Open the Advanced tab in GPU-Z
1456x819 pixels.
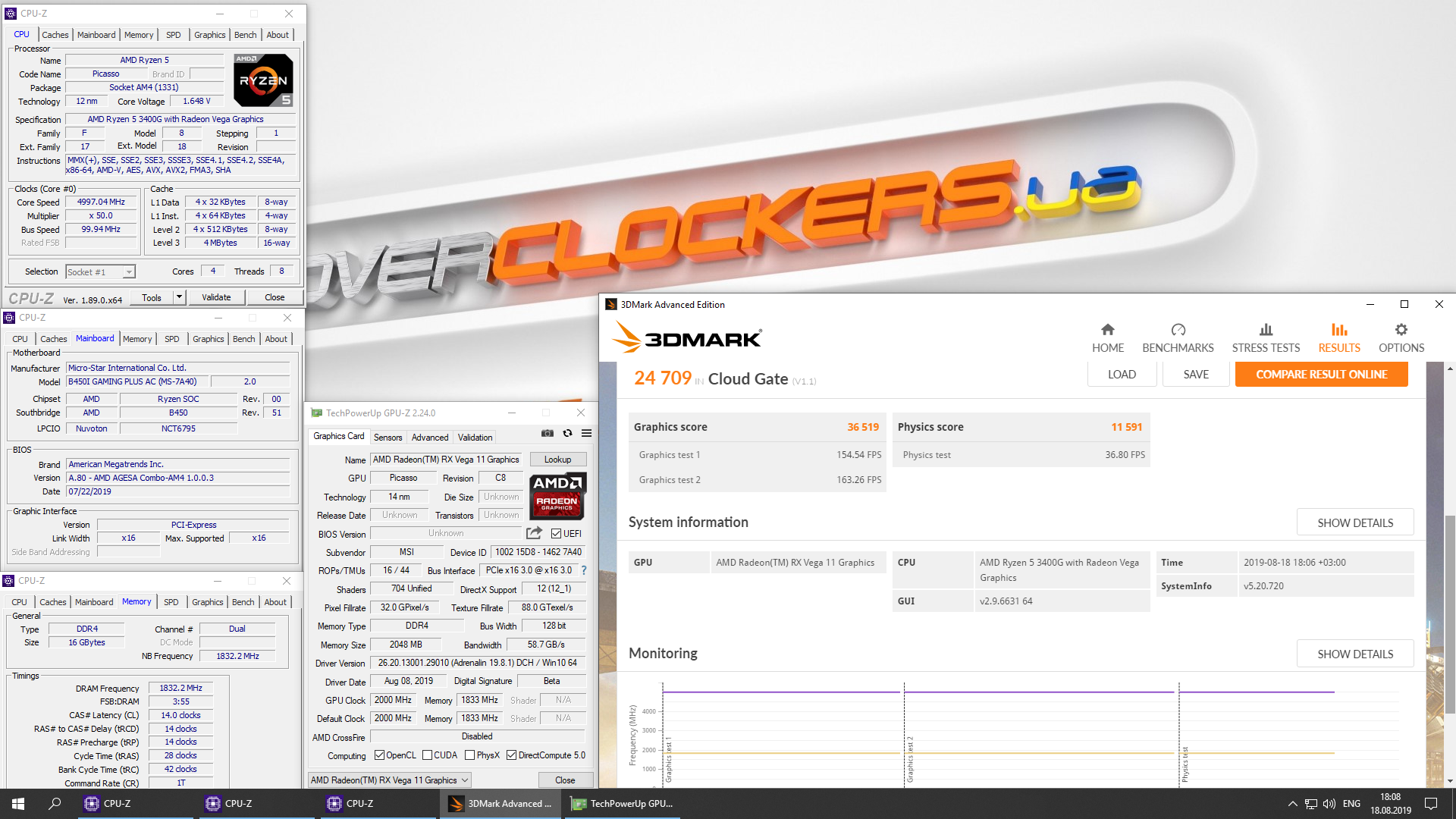[x=430, y=437]
